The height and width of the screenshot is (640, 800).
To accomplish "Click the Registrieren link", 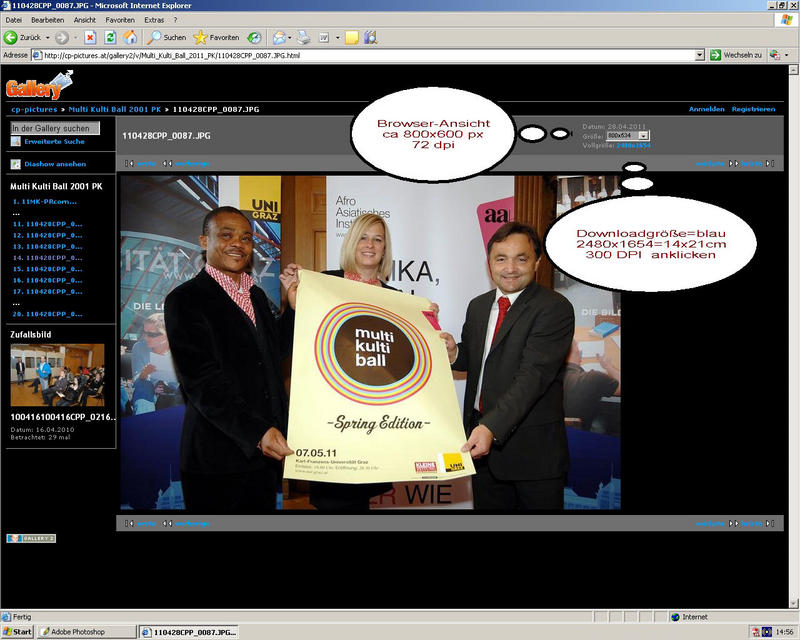I will (x=753, y=108).
